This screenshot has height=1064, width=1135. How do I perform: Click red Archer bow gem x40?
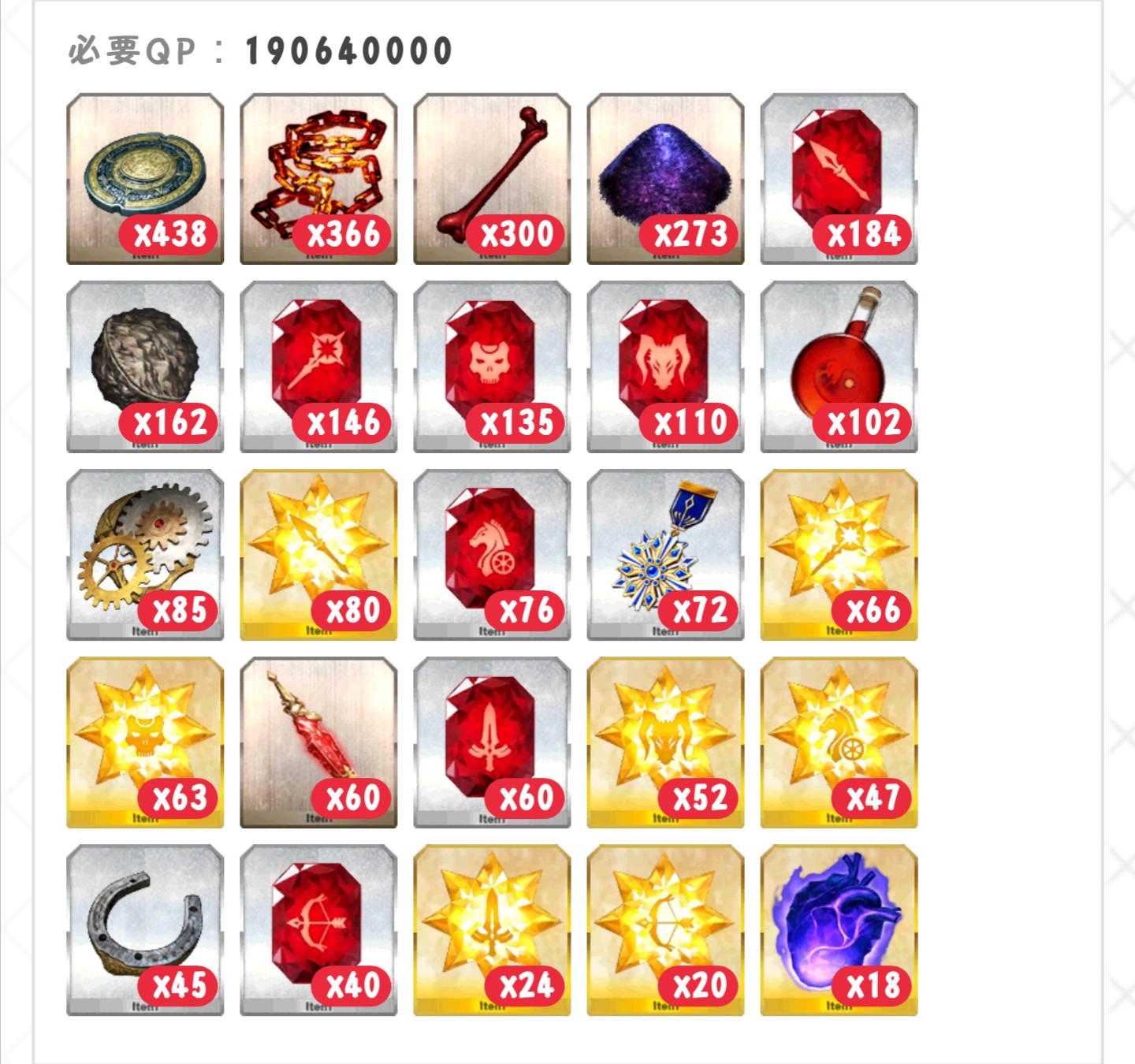[318, 930]
